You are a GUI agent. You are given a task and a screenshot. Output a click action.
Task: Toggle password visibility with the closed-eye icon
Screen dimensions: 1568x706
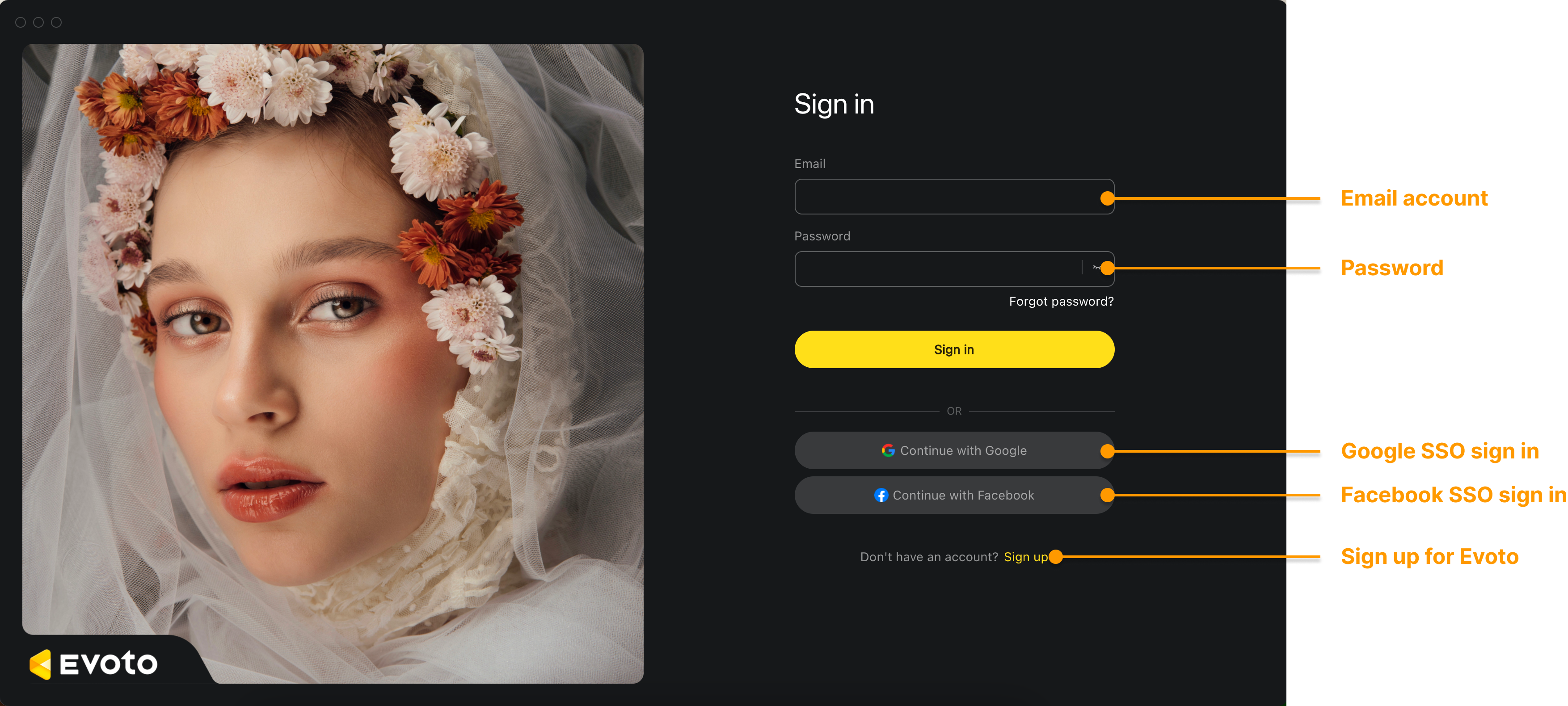tap(1096, 268)
